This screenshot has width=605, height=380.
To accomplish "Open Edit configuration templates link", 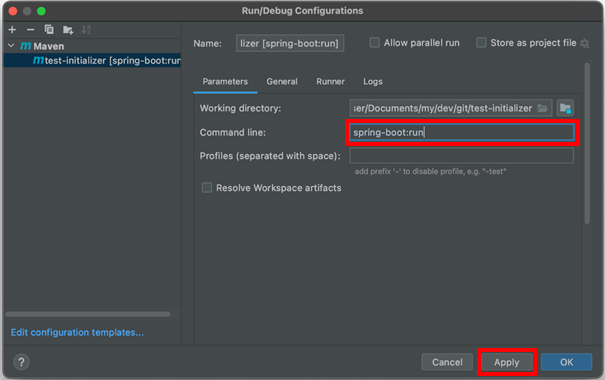I will pos(77,332).
